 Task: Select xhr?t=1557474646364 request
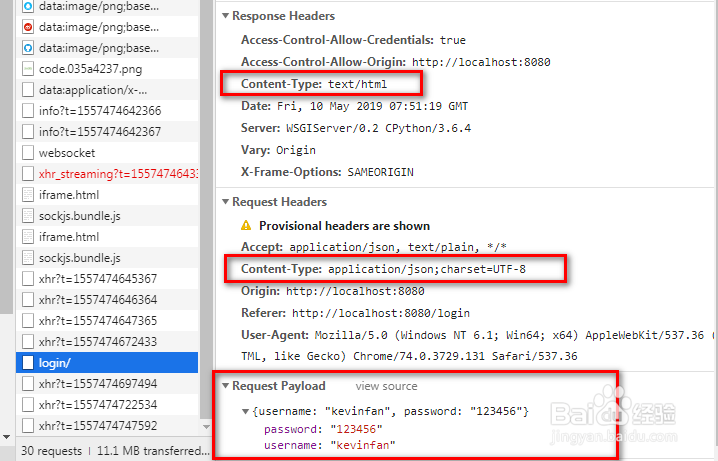click(107, 299)
